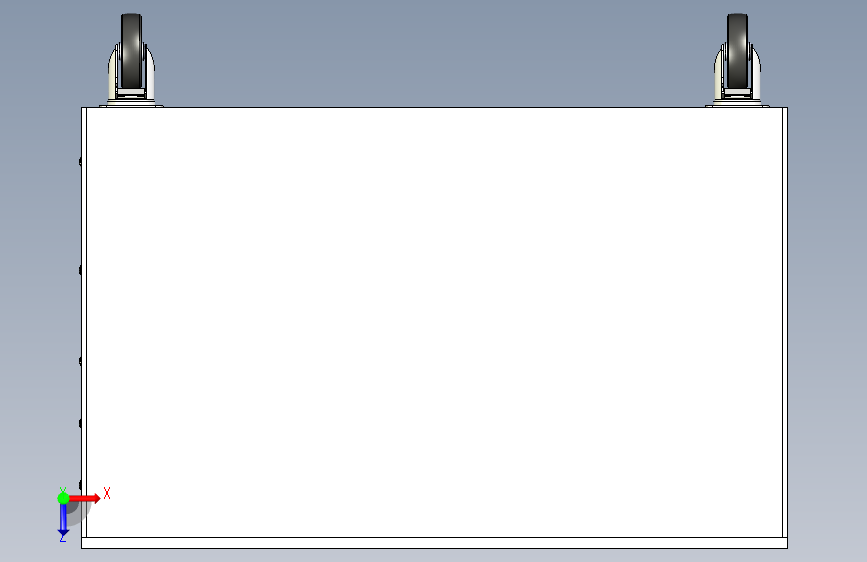Click the blue Z axis label

pos(62,537)
